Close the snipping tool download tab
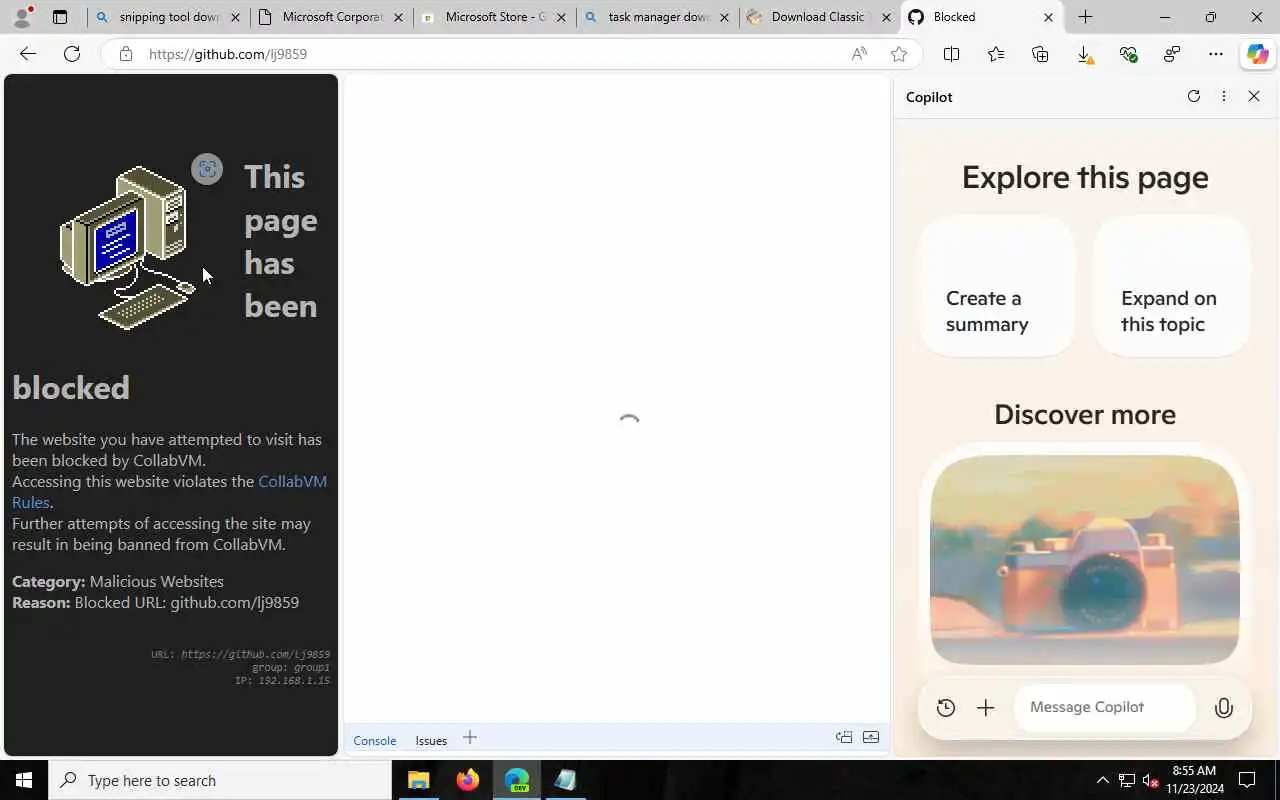 tap(234, 17)
